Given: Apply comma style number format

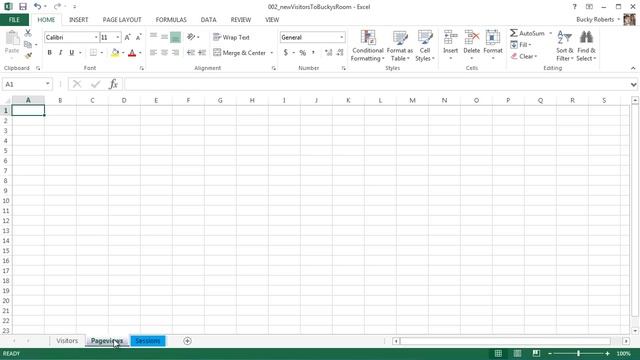Looking at the screenshot, I should tap(313, 53).
